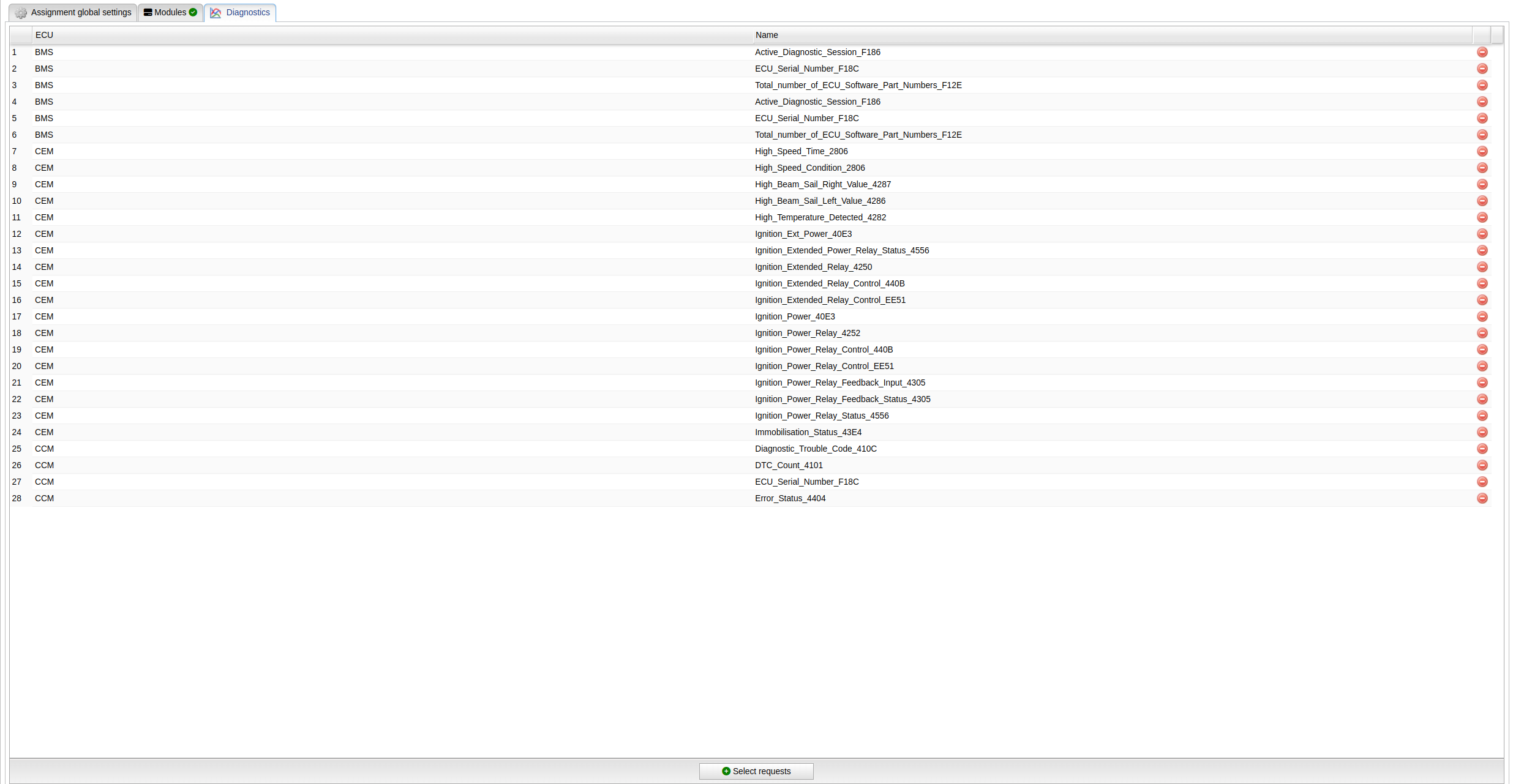Click the table corner column-config button
The height and width of the screenshot is (784, 1513).
1496,35
